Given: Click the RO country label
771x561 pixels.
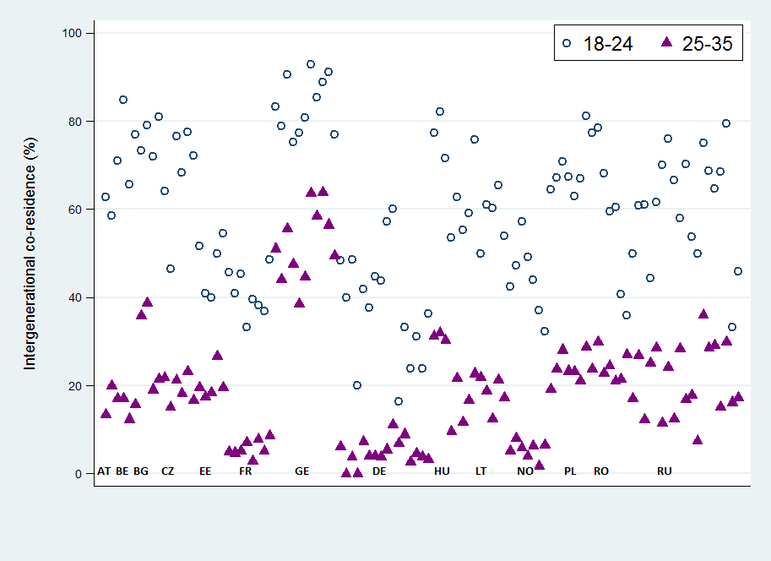Looking at the screenshot, I should point(601,471).
